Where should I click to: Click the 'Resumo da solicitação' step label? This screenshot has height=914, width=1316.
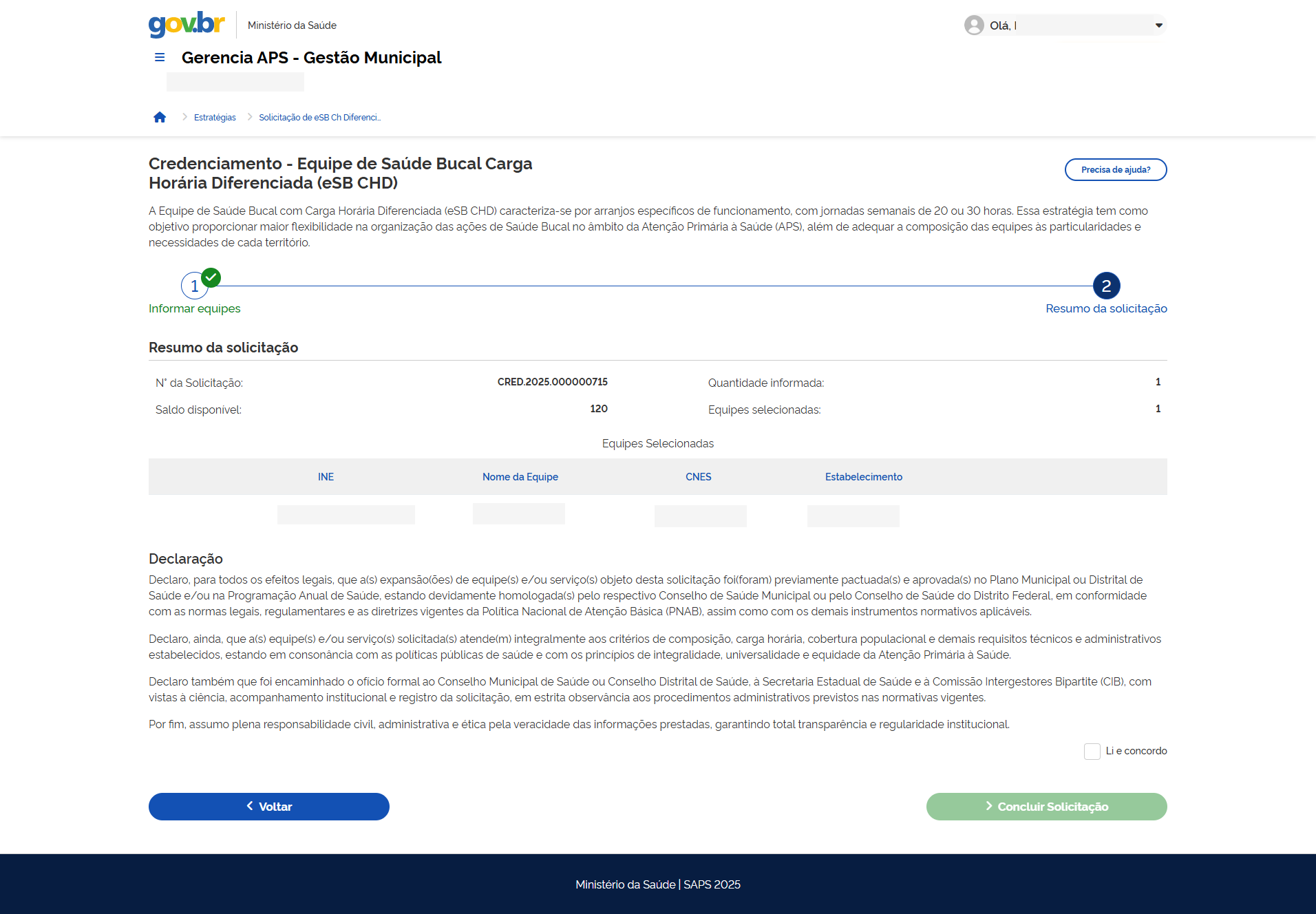pos(1106,309)
